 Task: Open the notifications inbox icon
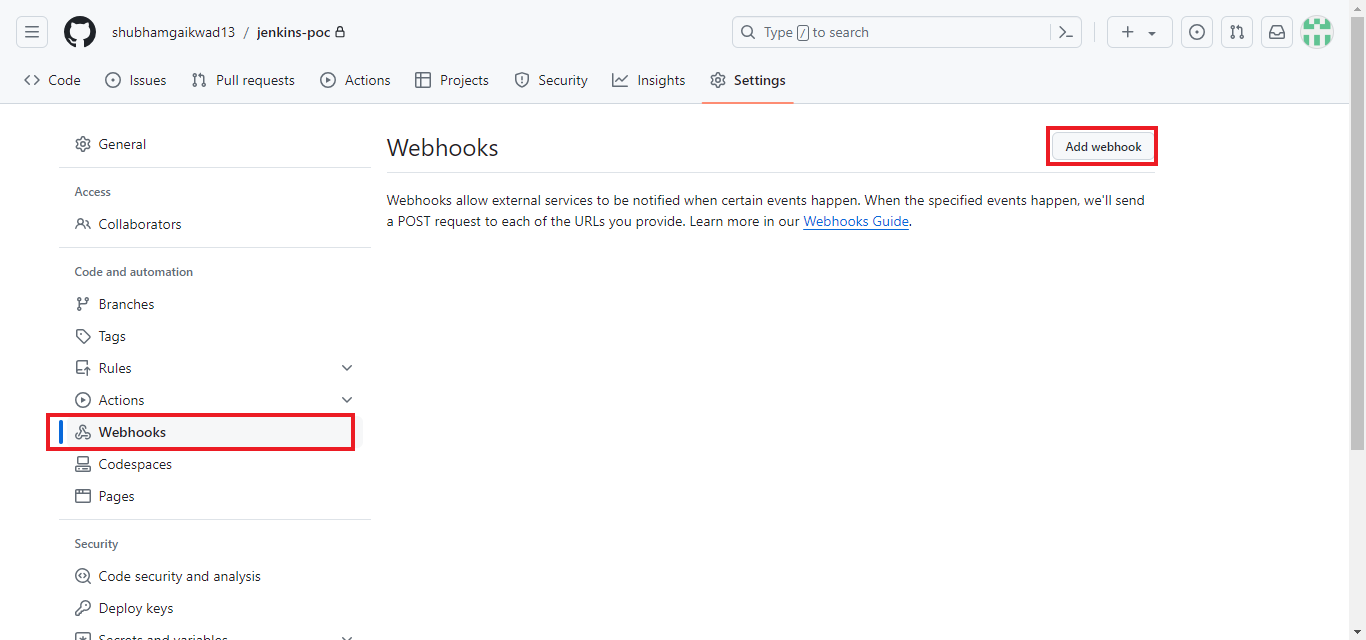[x=1277, y=32]
